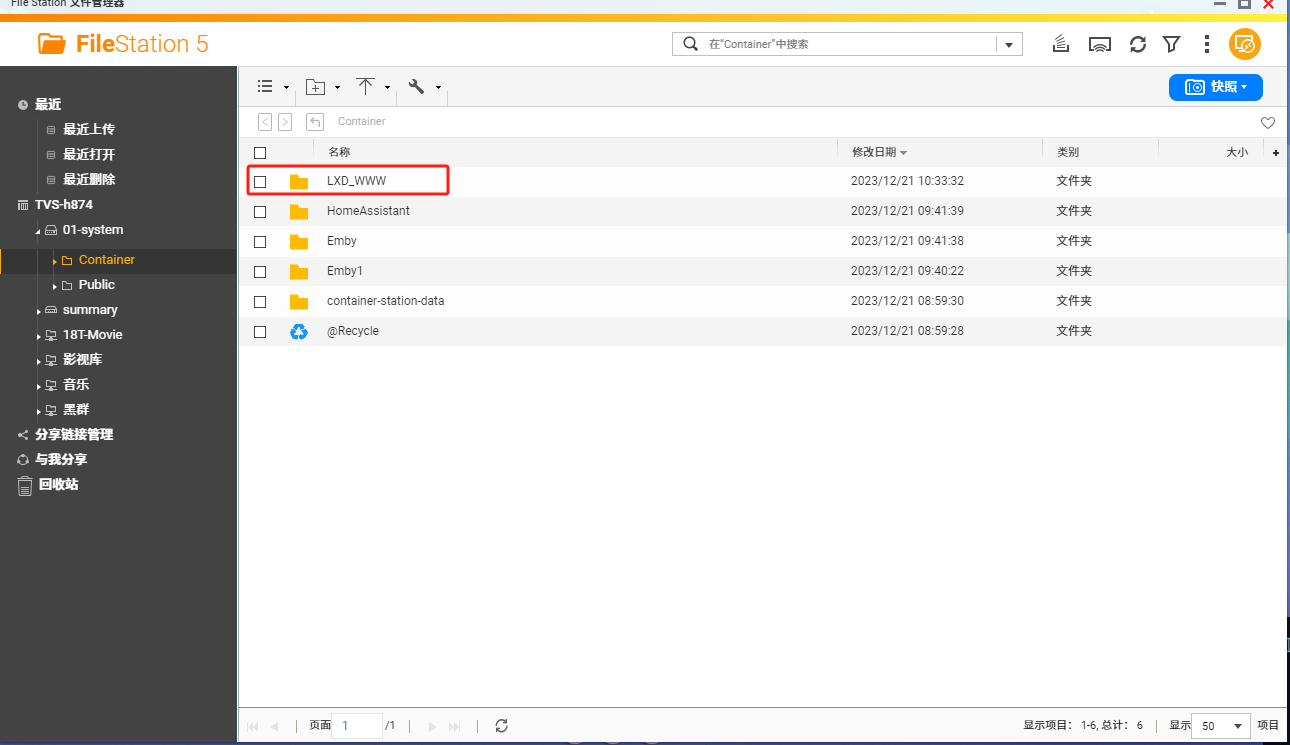Click the remote mount icon in header

[1100, 44]
